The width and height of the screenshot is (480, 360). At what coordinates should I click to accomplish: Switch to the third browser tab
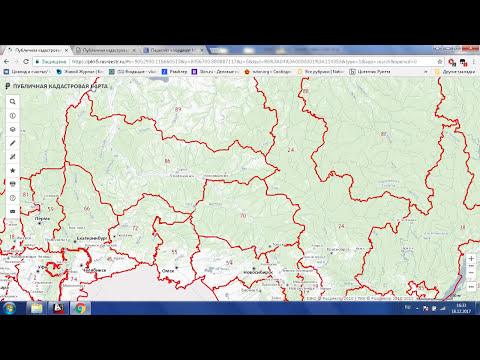click(x=173, y=50)
